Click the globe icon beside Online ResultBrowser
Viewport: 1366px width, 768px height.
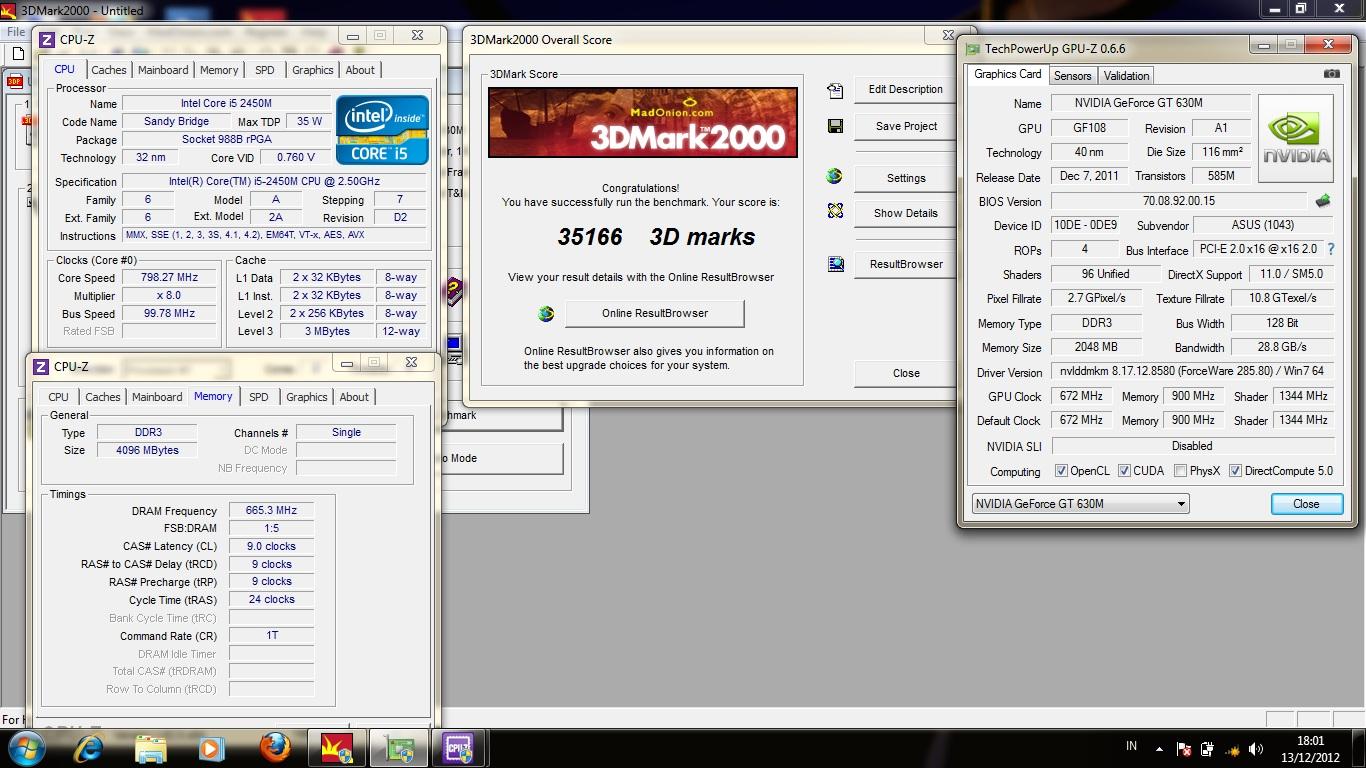[546, 314]
